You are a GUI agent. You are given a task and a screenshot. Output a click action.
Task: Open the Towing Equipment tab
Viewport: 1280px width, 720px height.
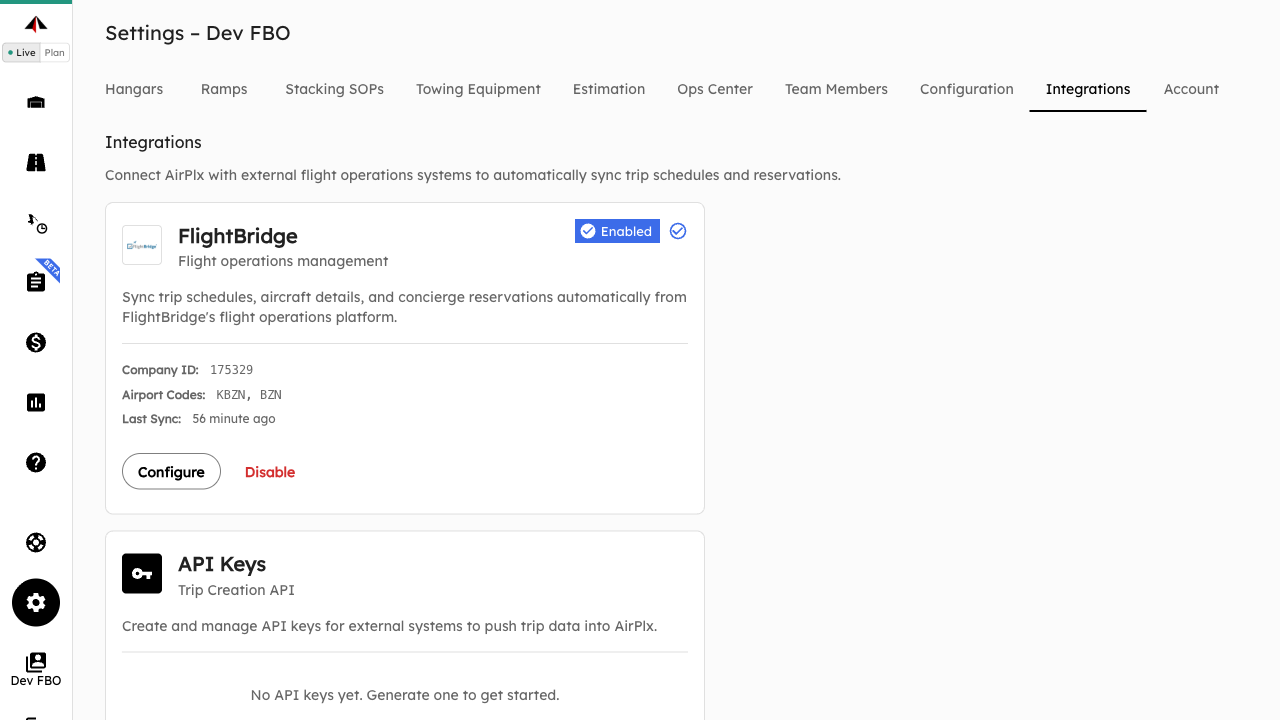coord(478,89)
